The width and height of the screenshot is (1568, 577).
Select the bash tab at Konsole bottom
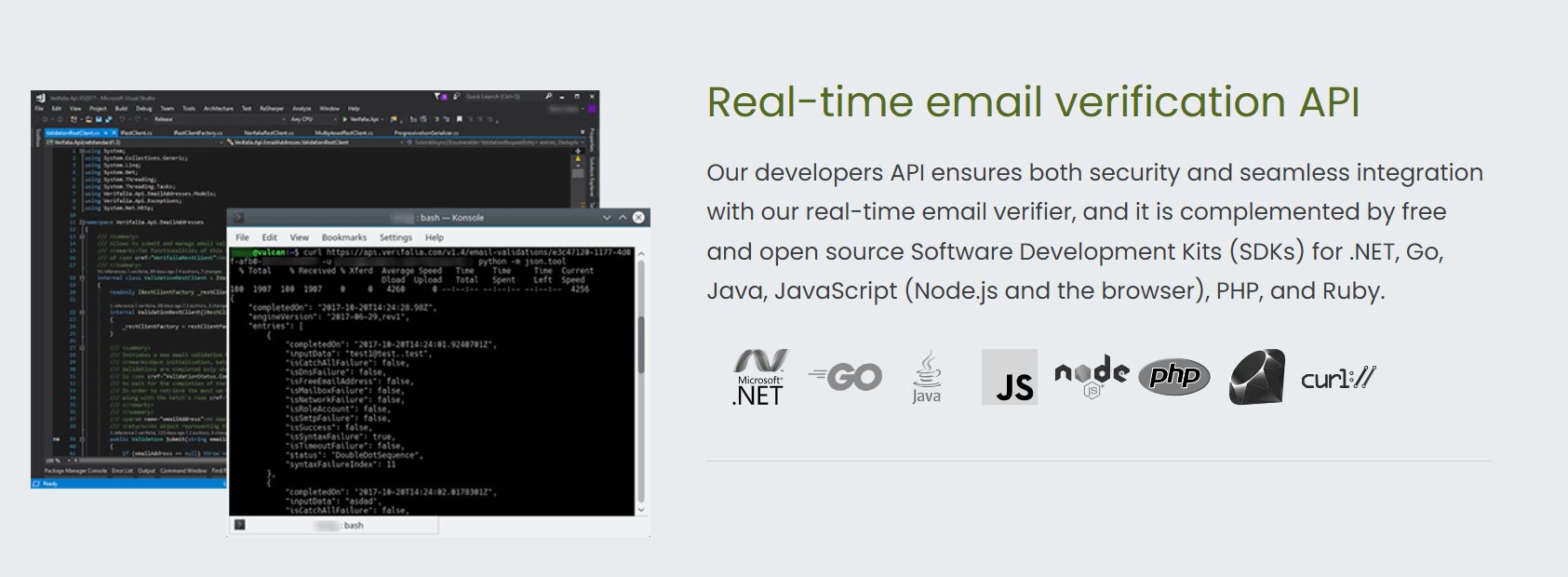click(334, 526)
